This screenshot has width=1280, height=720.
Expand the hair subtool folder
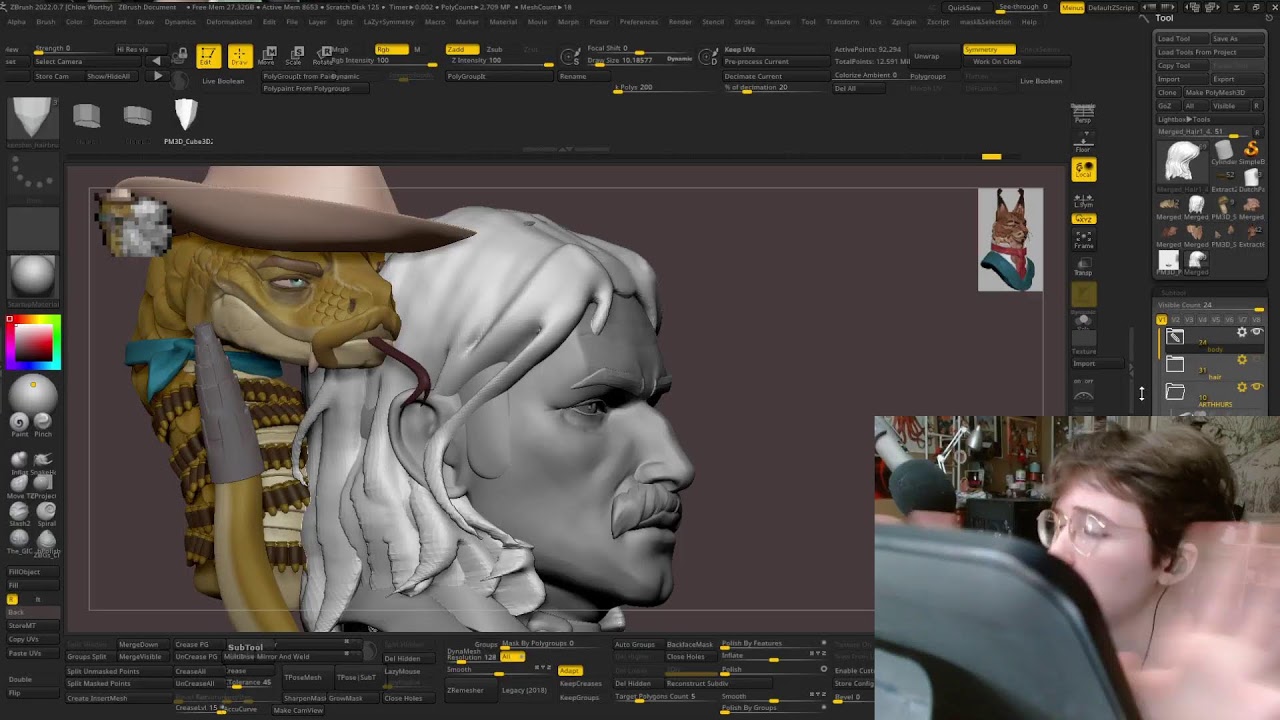1175,364
